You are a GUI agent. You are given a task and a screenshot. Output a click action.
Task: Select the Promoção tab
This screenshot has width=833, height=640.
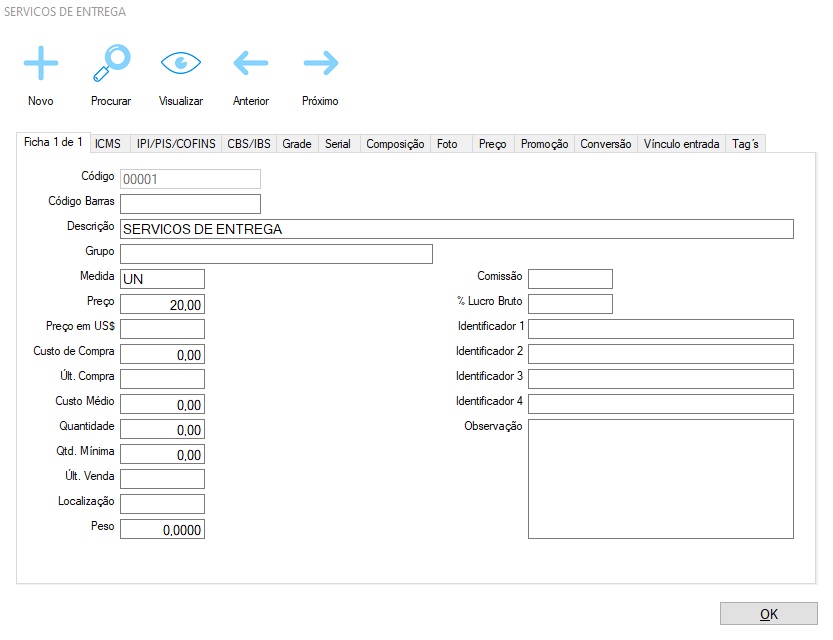pyautogui.click(x=544, y=144)
